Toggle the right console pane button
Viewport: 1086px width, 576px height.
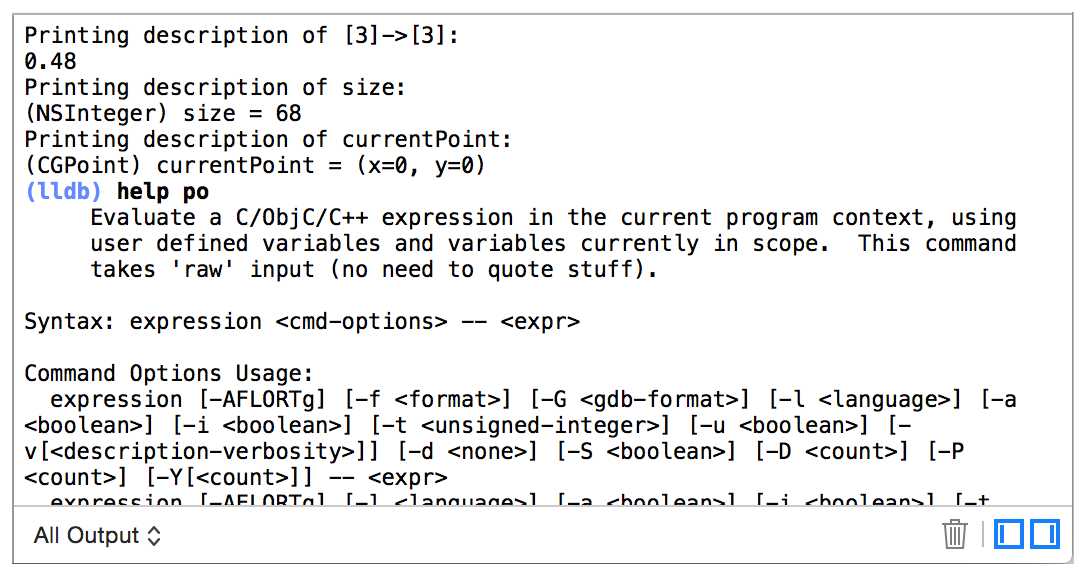tap(1044, 534)
